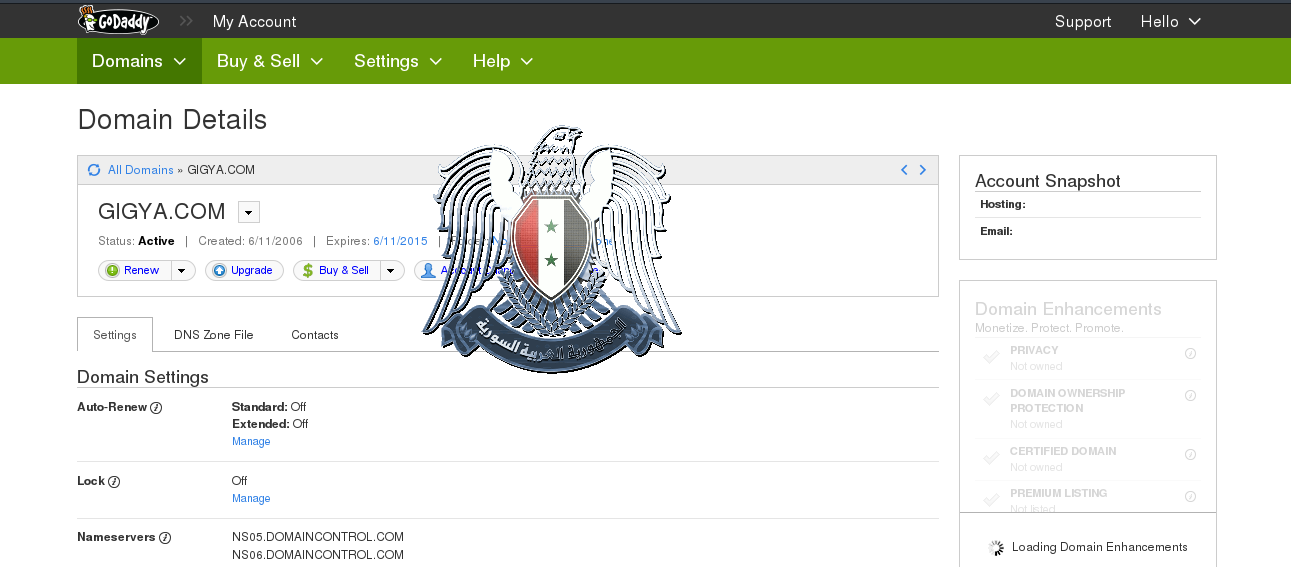
Task: Go to previous domain arrow
Action: 904,170
